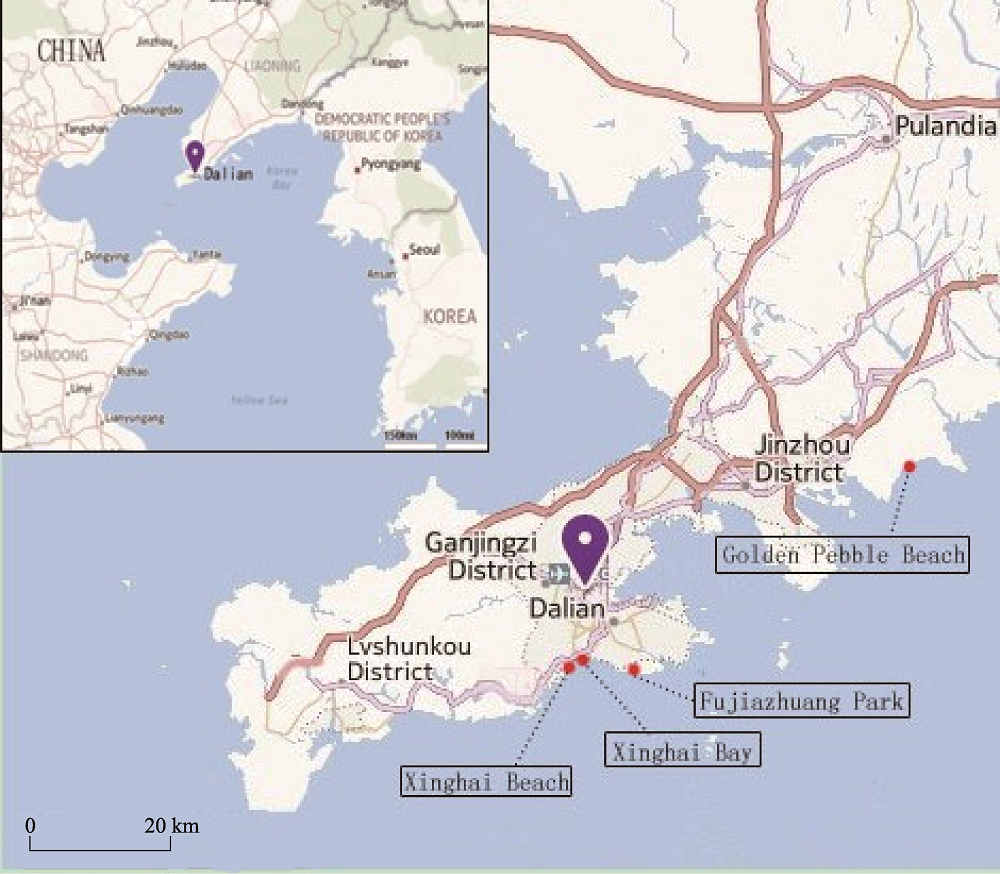The image size is (1000, 874).
Task: Click the Jinzhou District label
Action: pyautogui.click(x=801, y=458)
